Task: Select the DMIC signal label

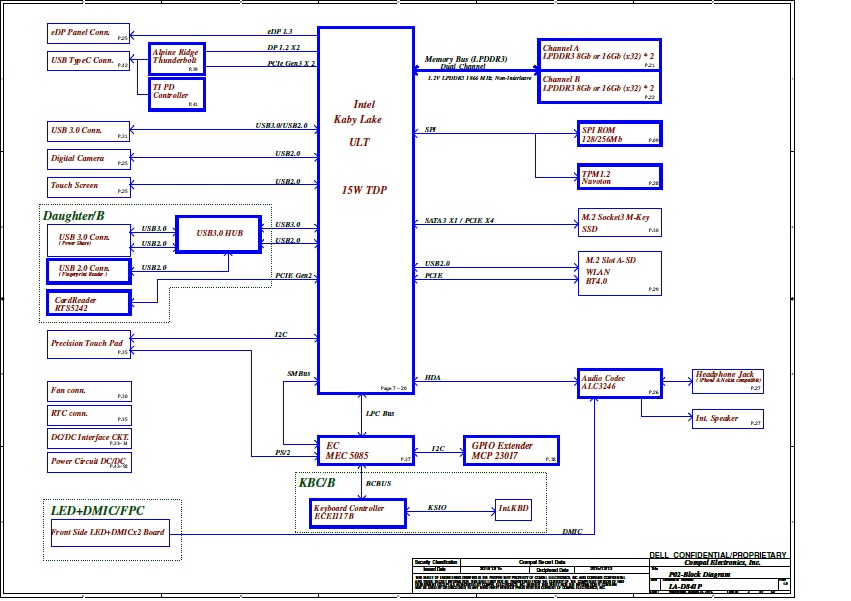Action: pos(572,532)
